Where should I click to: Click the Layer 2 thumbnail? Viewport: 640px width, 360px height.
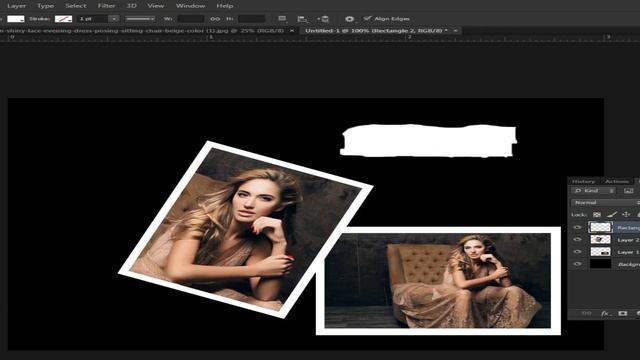(600, 240)
